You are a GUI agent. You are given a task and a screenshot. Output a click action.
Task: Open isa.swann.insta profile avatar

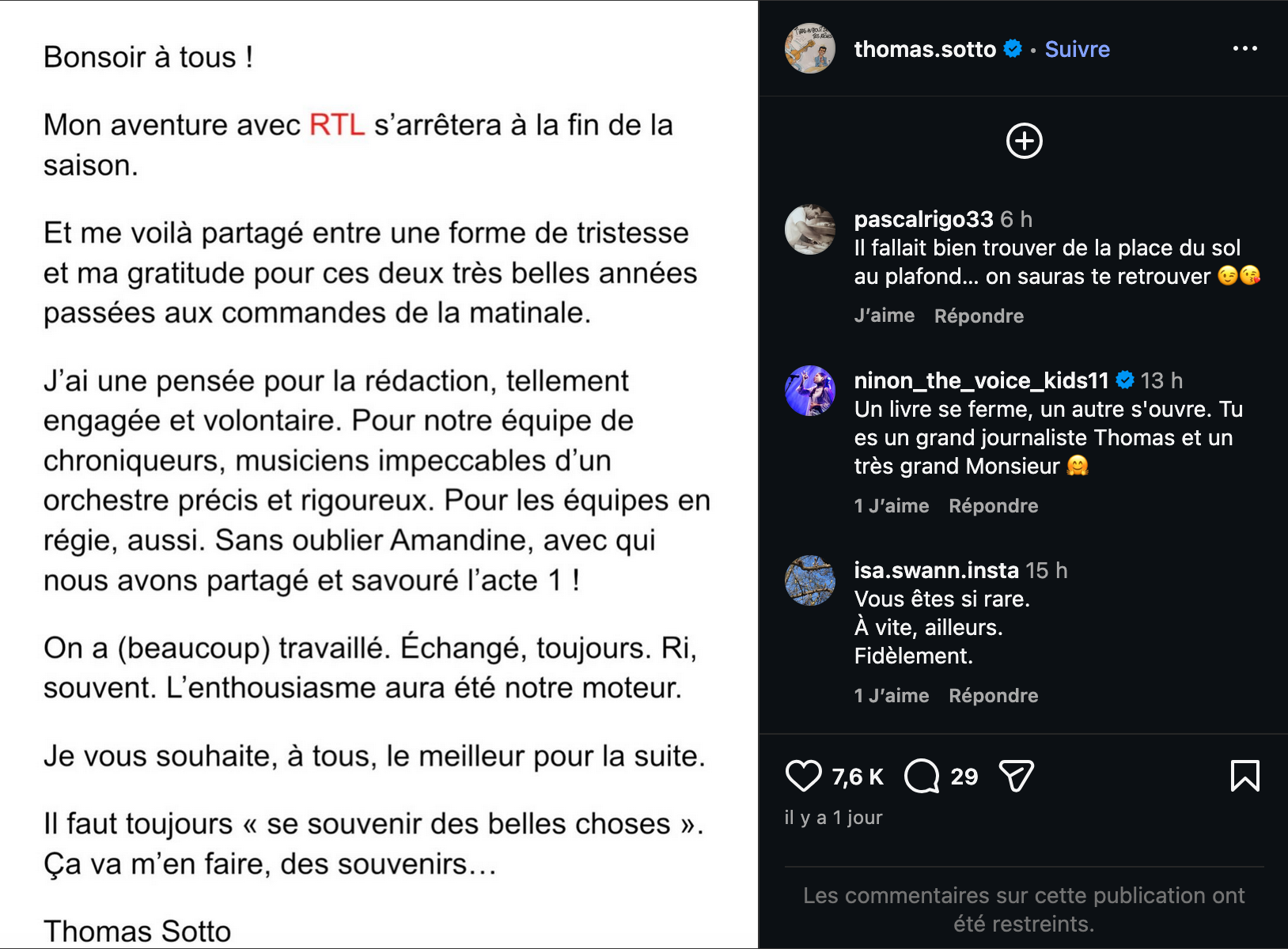809,580
